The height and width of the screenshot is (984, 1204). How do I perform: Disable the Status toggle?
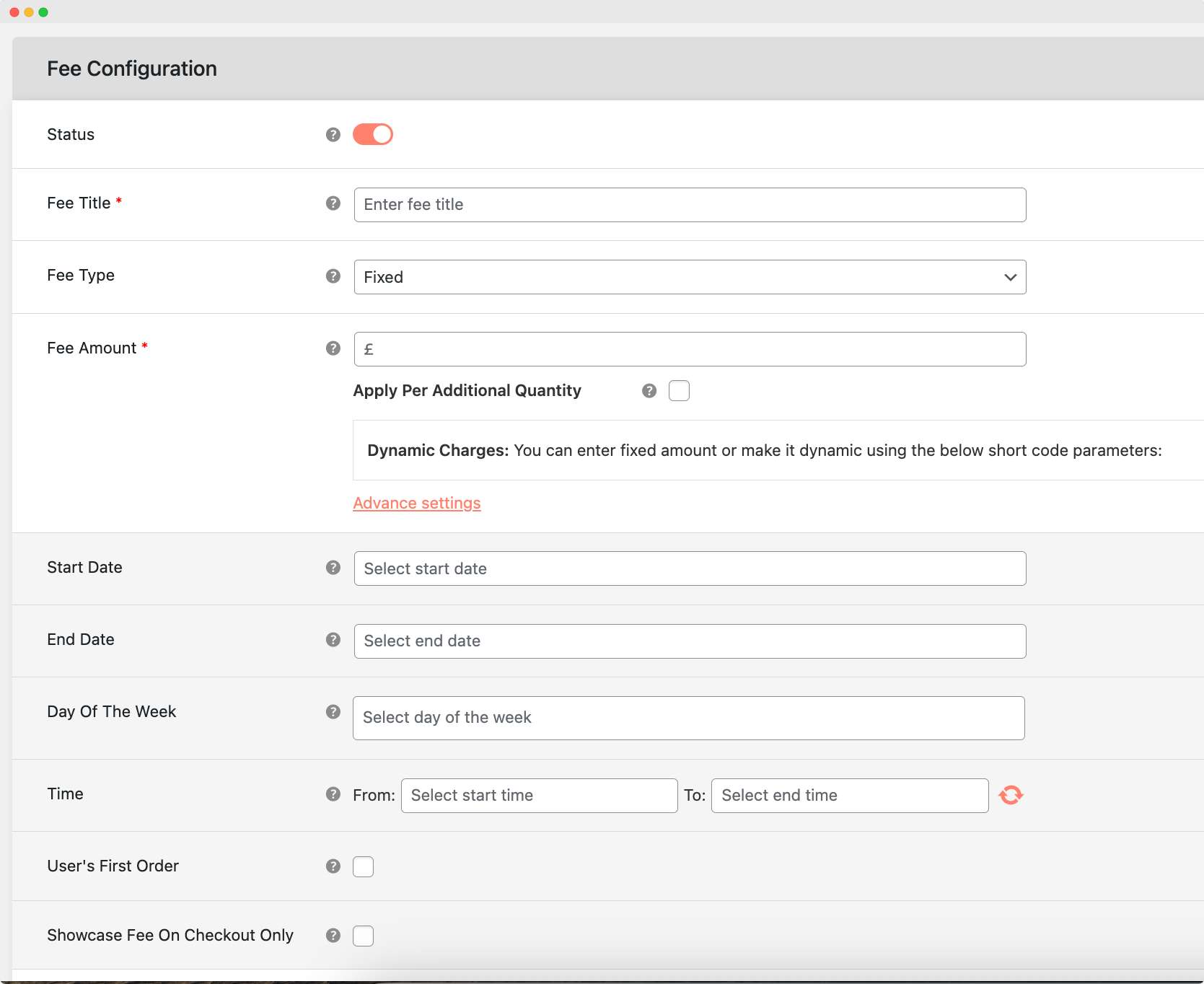[x=373, y=134]
